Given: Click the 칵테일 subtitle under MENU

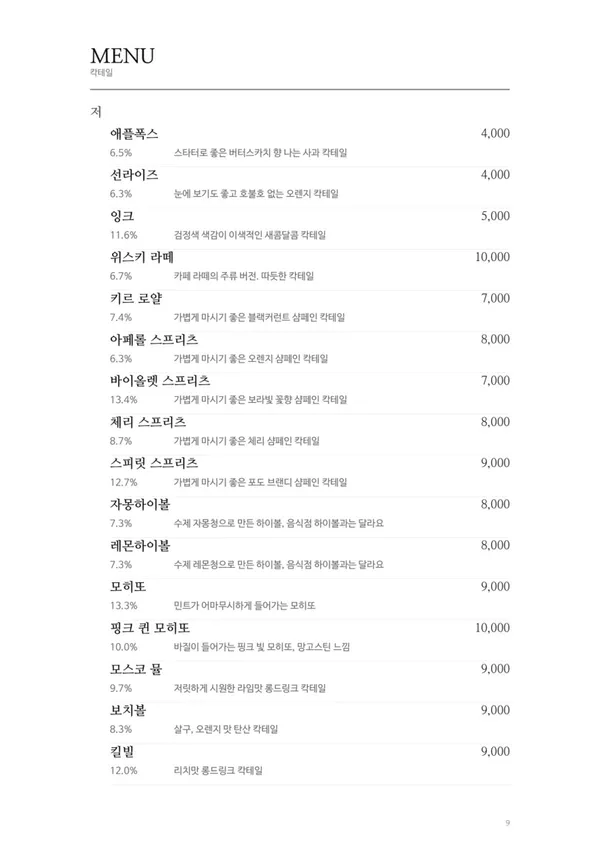Looking at the screenshot, I should click(x=101, y=72).
